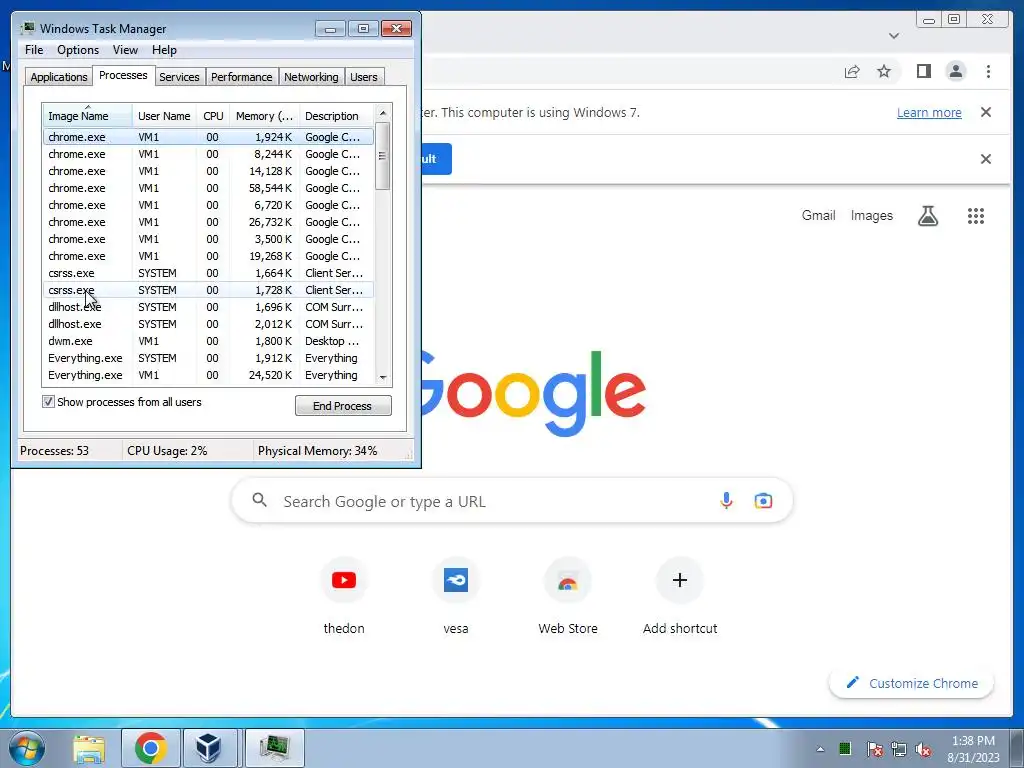Select chrome.exe row using 58,544 K
The height and width of the screenshot is (768, 1024).
click(208, 188)
